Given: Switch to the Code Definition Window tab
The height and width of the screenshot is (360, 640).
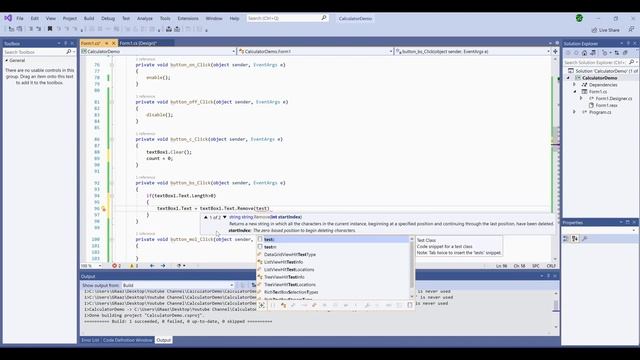Looking at the screenshot, I should (x=127, y=340).
